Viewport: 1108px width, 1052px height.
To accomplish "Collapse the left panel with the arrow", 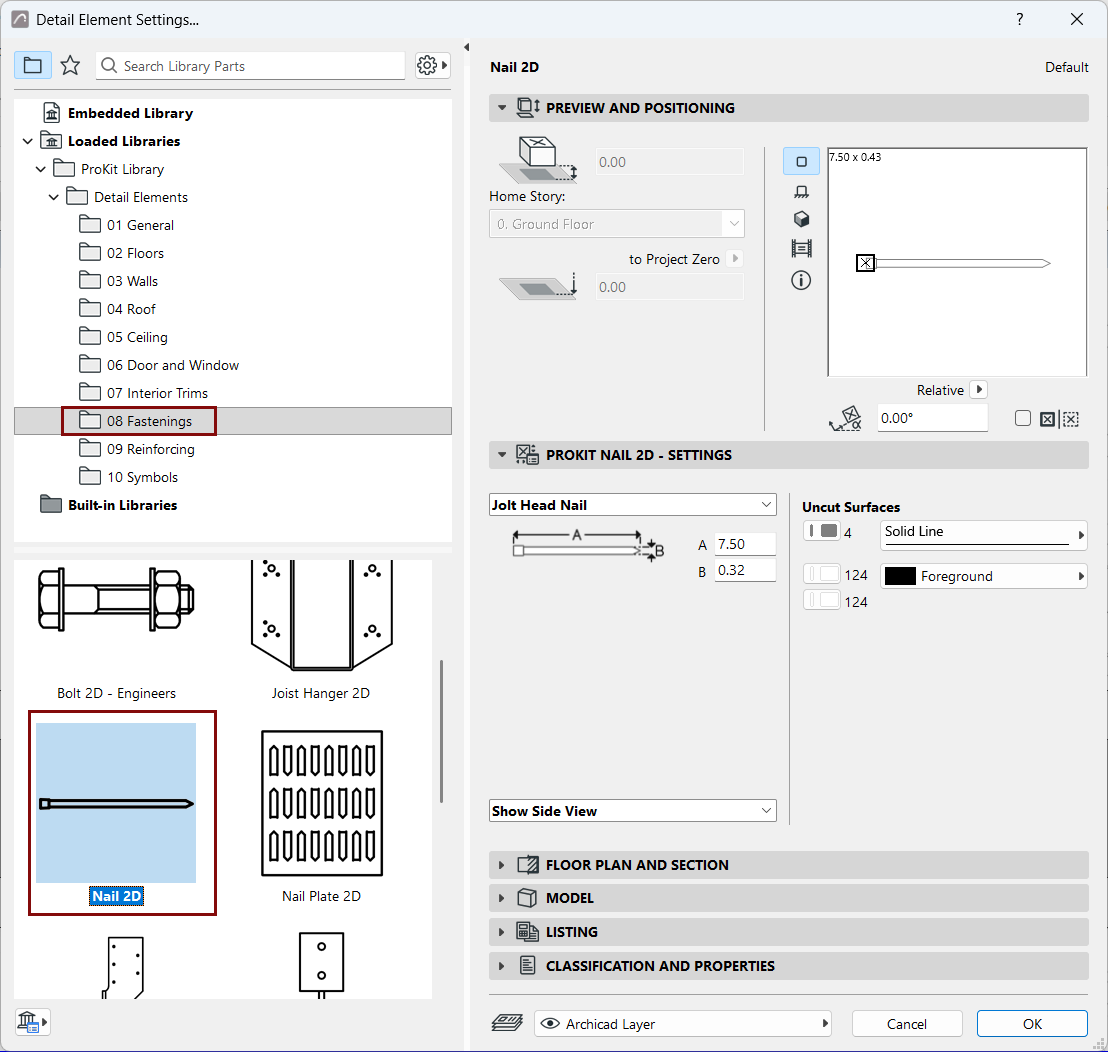I will (466, 47).
